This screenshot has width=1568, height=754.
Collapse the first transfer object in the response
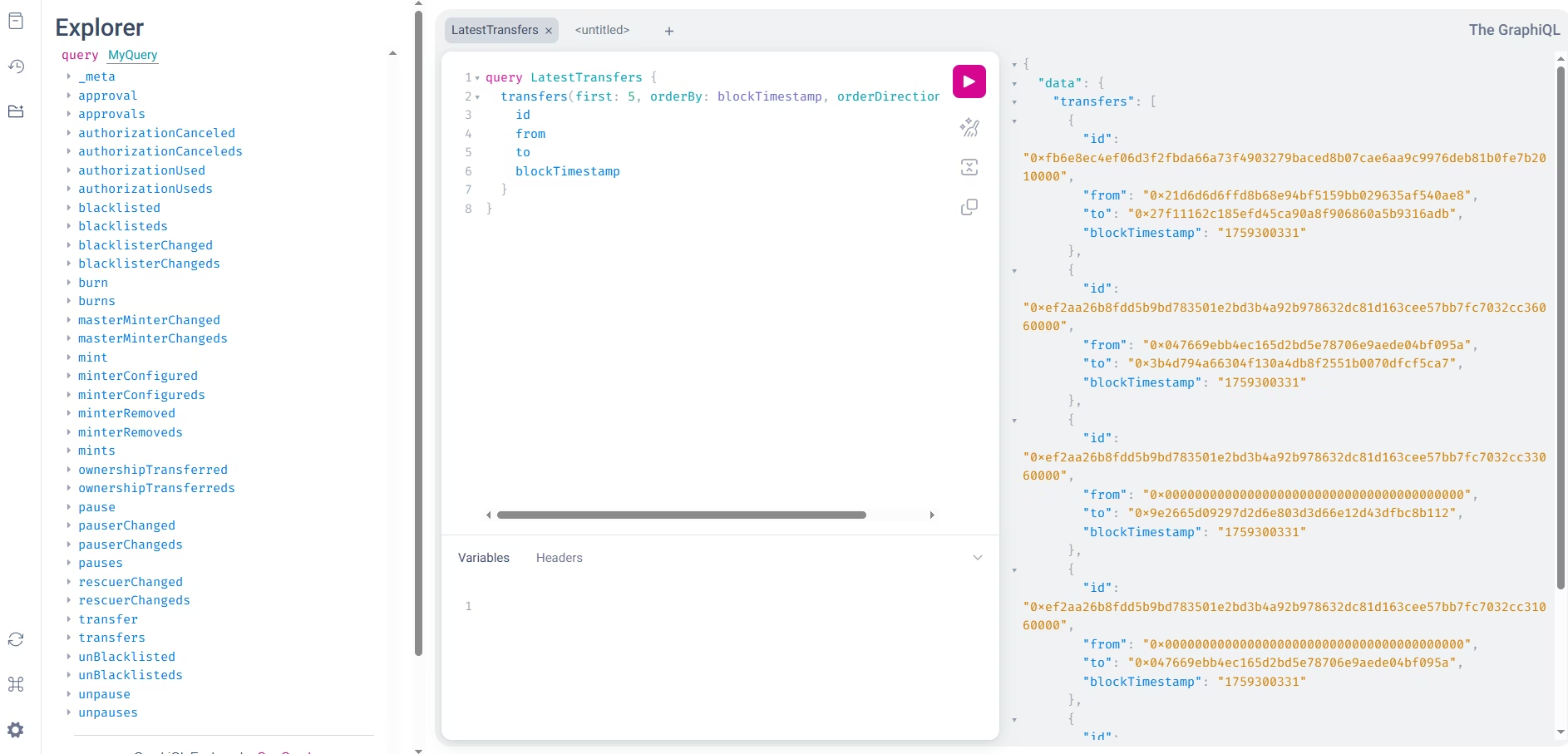(x=1013, y=121)
